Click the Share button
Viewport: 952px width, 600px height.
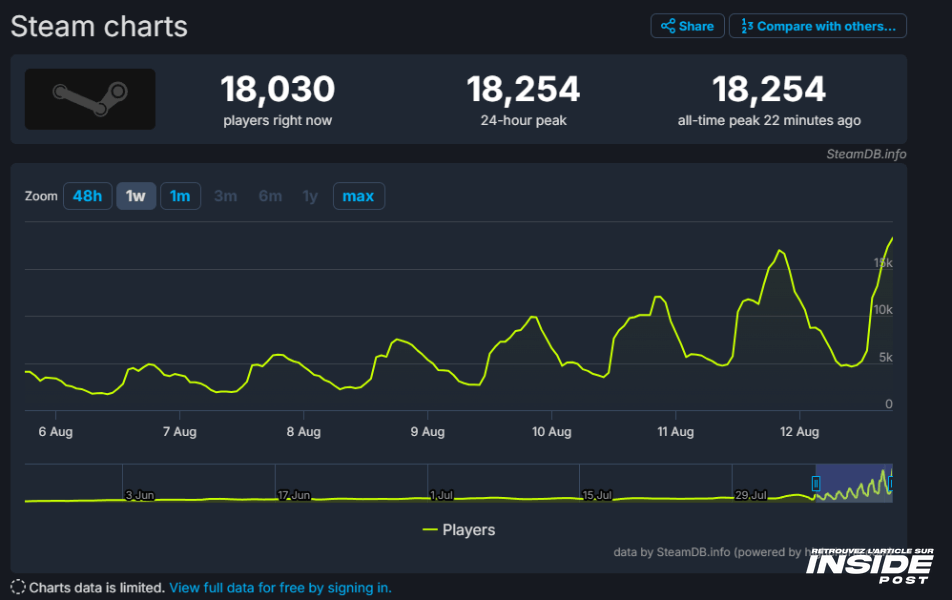[x=687, y=26]
